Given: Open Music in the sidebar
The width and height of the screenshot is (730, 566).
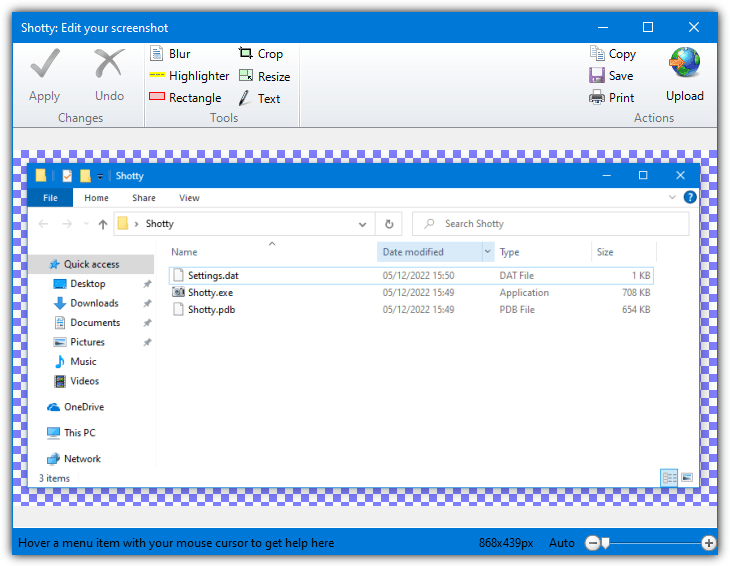Looking at the screenshot, I should (x=83, y=362).
